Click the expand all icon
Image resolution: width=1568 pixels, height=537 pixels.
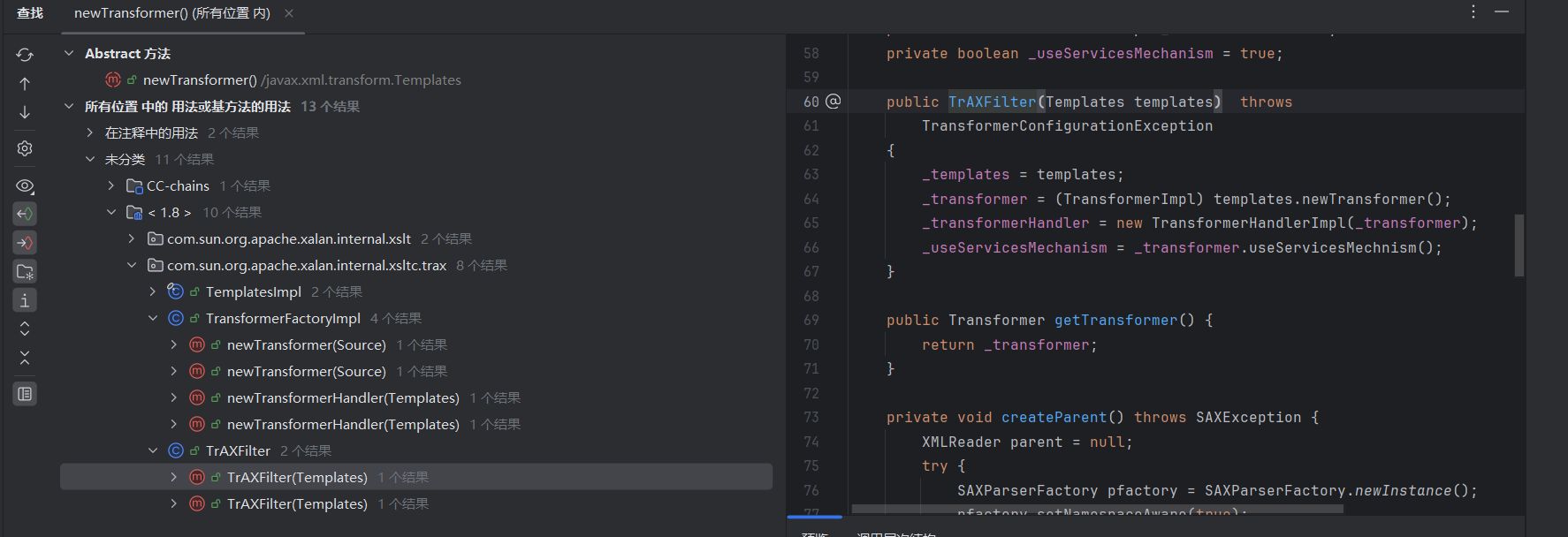point(25,329)
